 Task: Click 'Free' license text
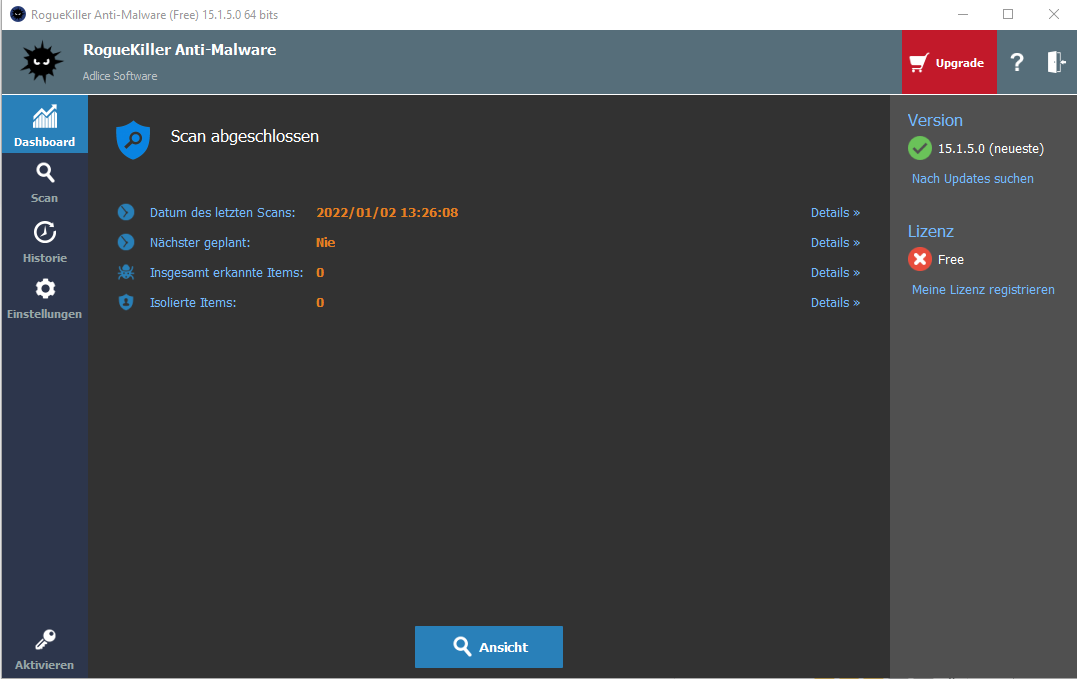(x=951, y=260)
